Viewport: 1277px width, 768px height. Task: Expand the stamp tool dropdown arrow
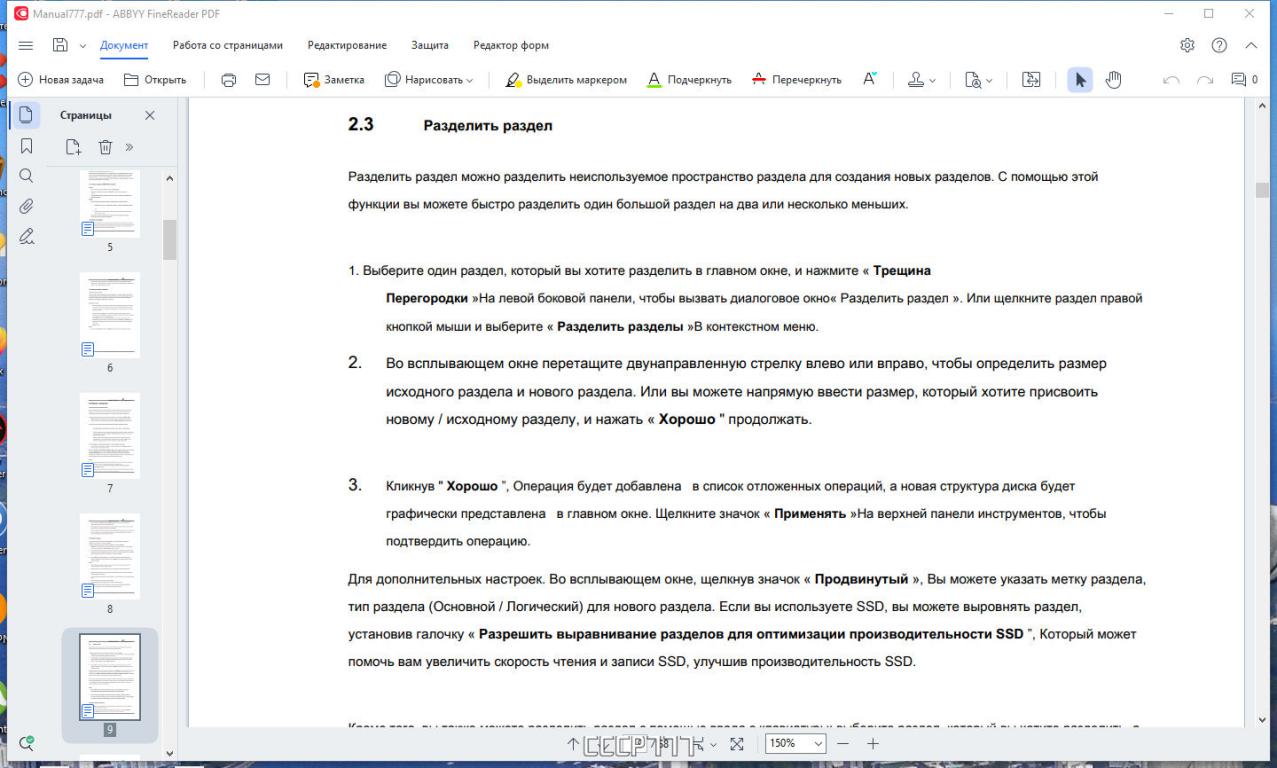[x=933, y=80]
